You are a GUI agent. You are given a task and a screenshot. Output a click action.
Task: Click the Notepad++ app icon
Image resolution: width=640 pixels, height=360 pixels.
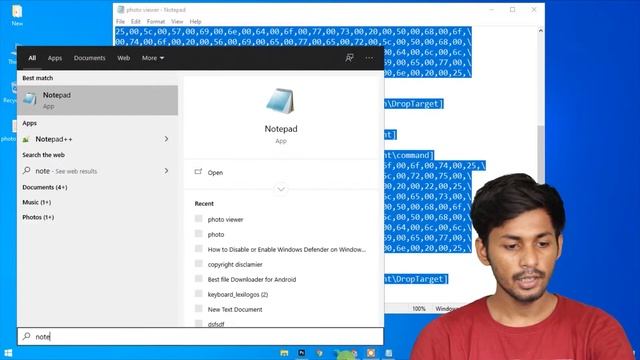26,140
